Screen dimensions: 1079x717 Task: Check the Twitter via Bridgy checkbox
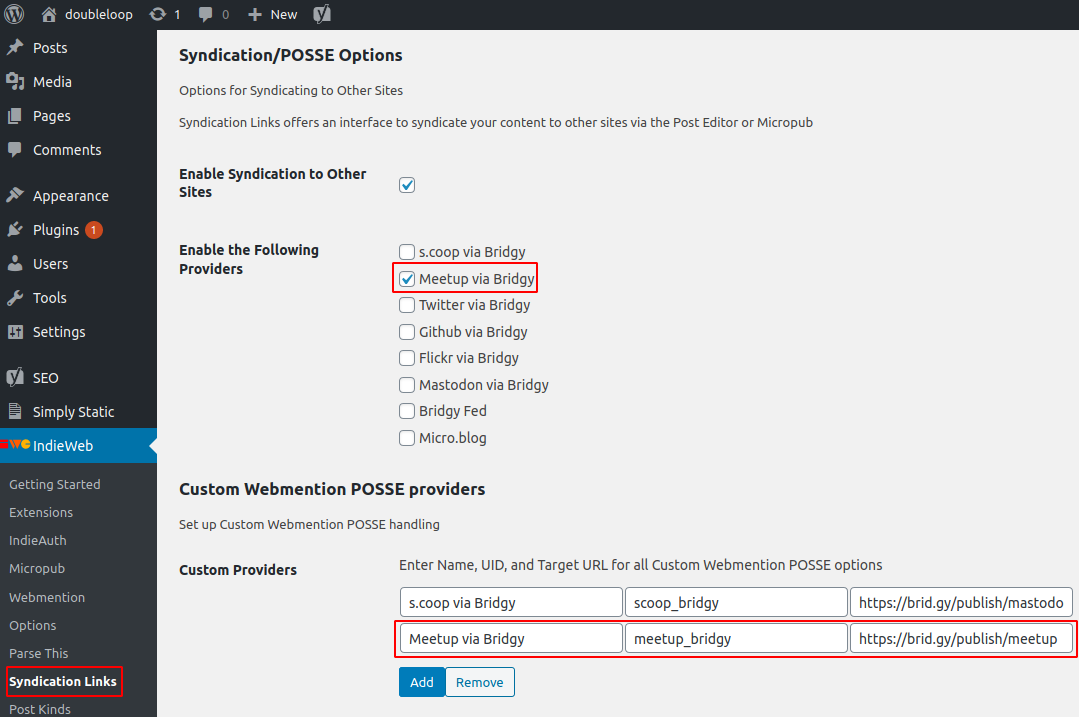pyautogui.click(x=407, y=305)
